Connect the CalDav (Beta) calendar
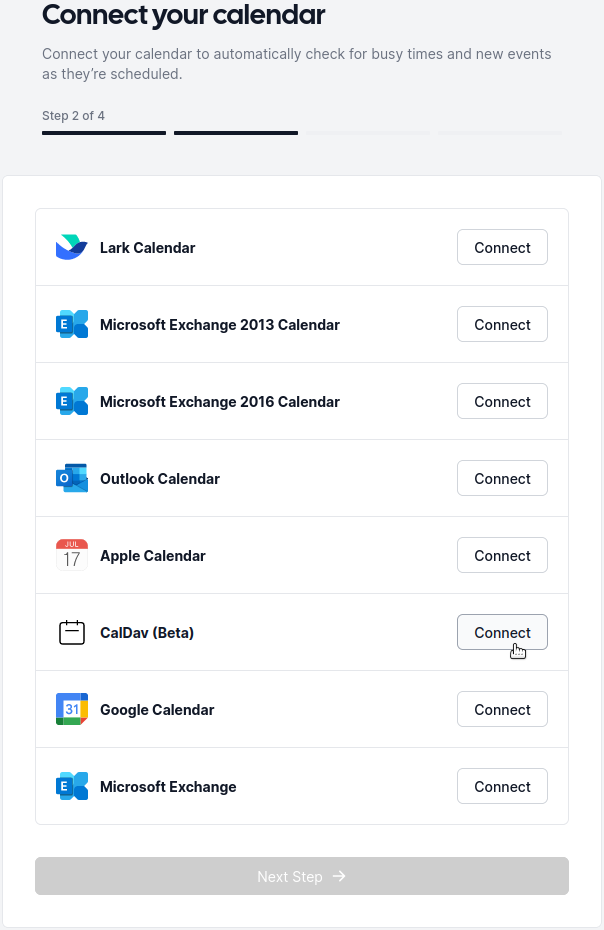Image resolution: width=604 pixels, height=930 pixels. pos(502,632)
